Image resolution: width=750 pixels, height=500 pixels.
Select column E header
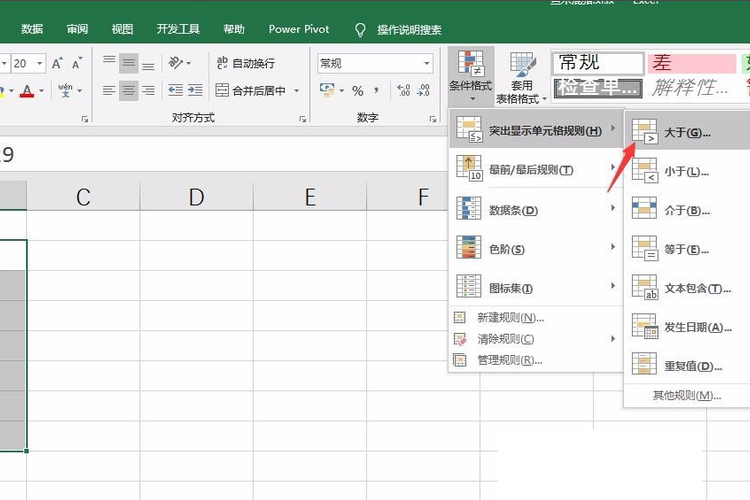pos(310,196)
